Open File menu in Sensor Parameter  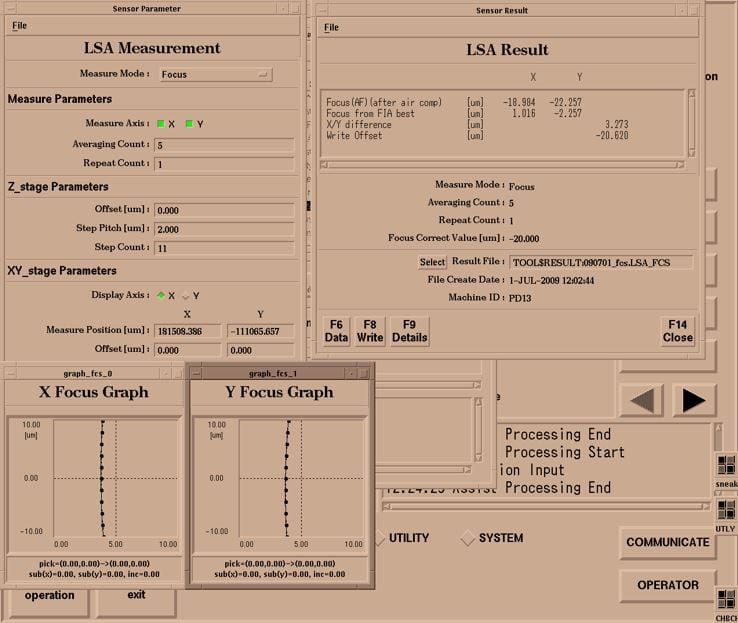[19, 26]
